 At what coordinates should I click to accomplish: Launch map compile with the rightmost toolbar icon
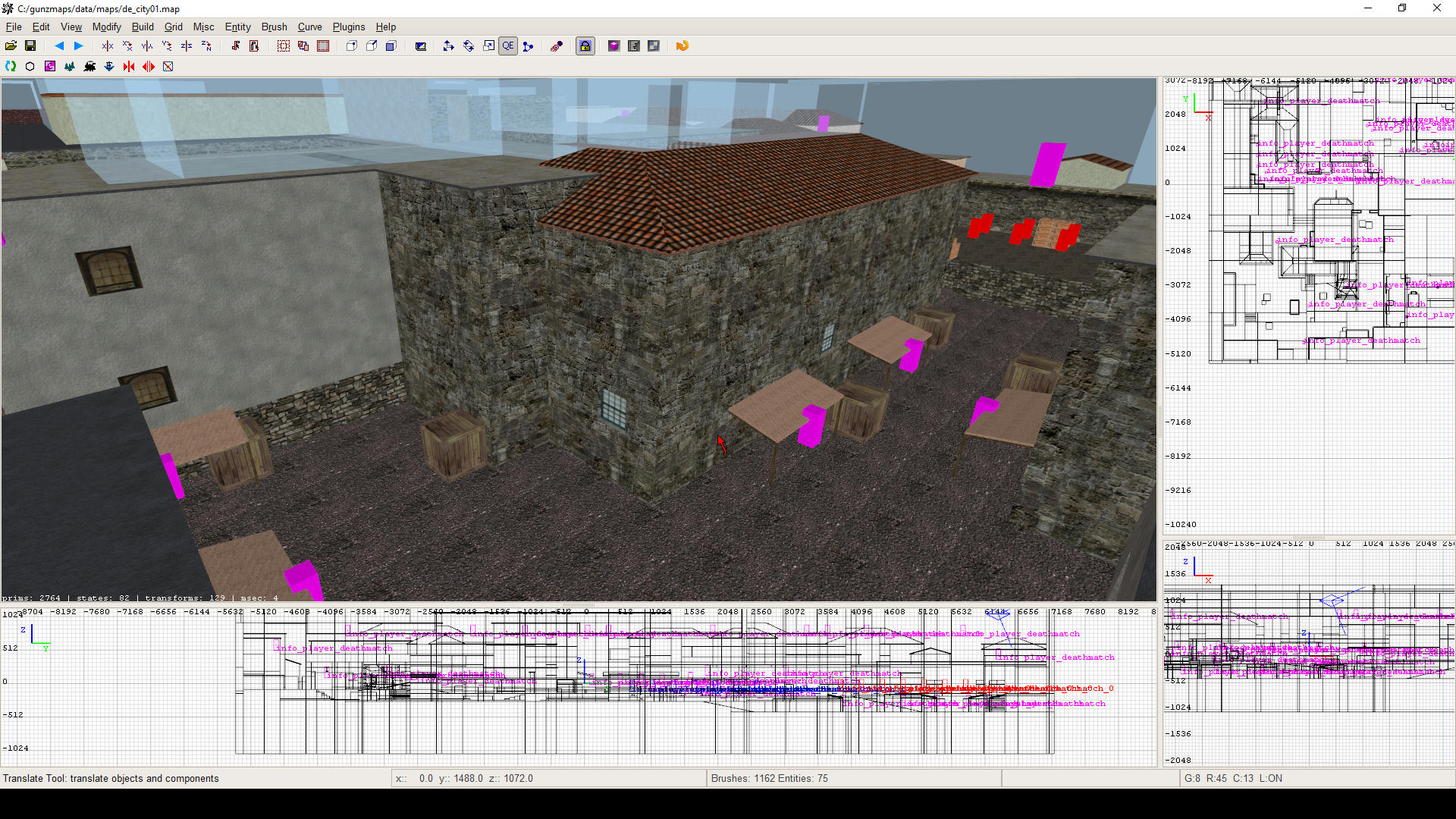point(682,45)
